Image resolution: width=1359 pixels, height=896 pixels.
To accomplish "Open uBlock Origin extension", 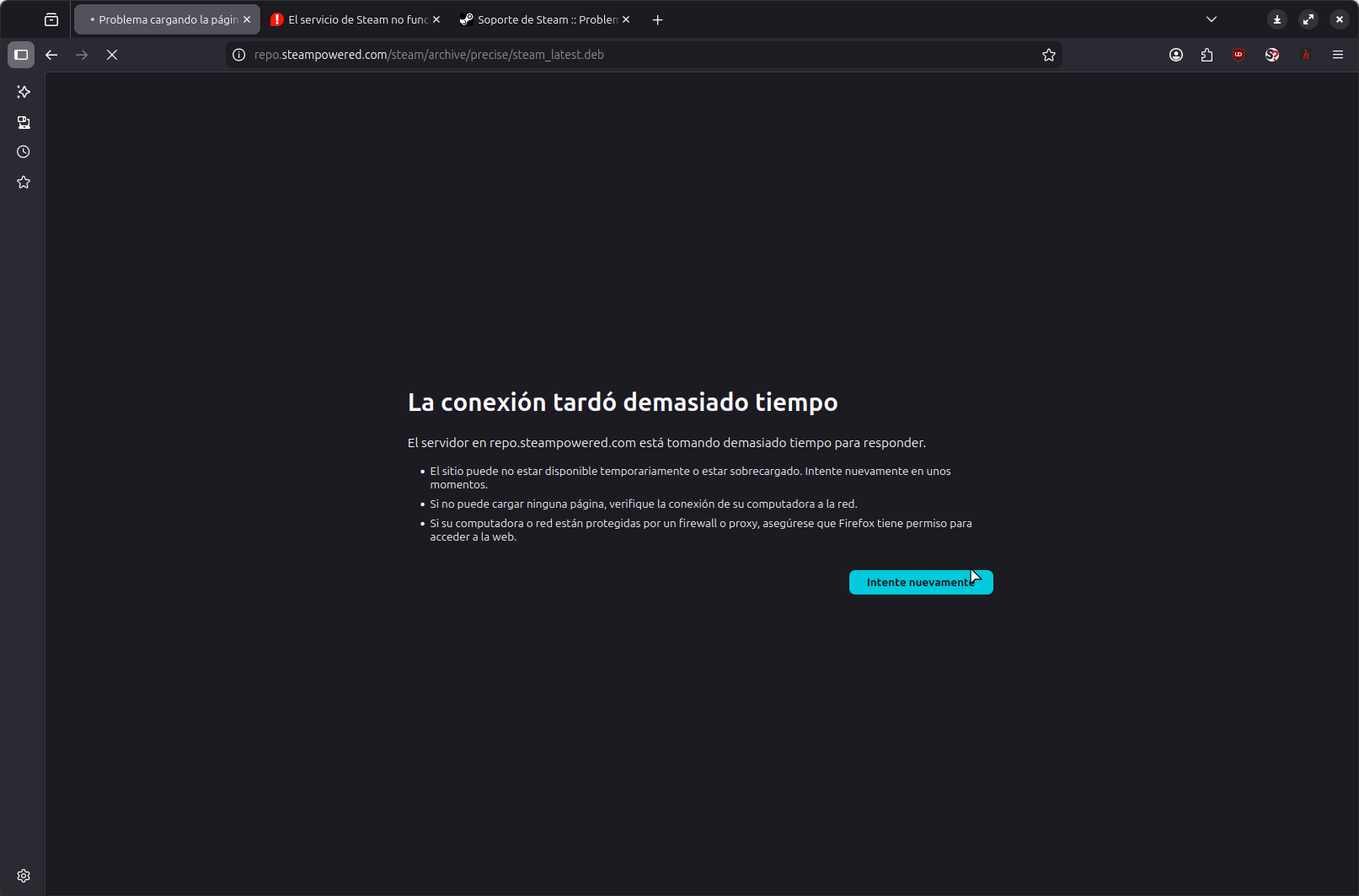I will point(1239,55).
